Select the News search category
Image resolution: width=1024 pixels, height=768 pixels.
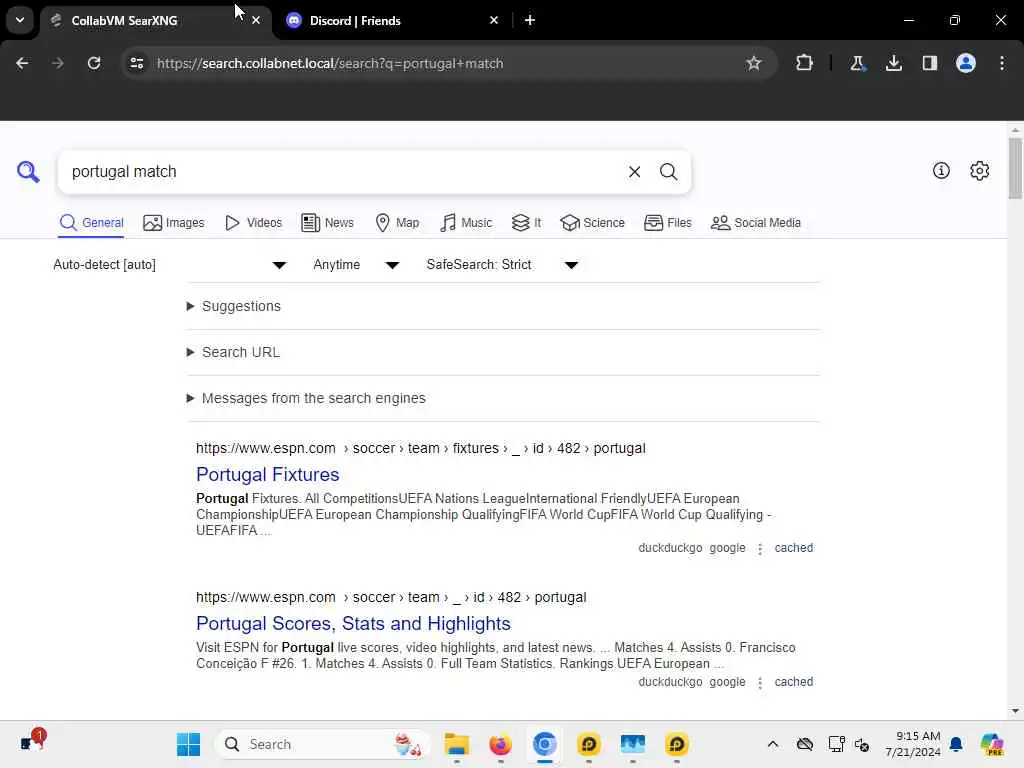[x=327, y=223]
